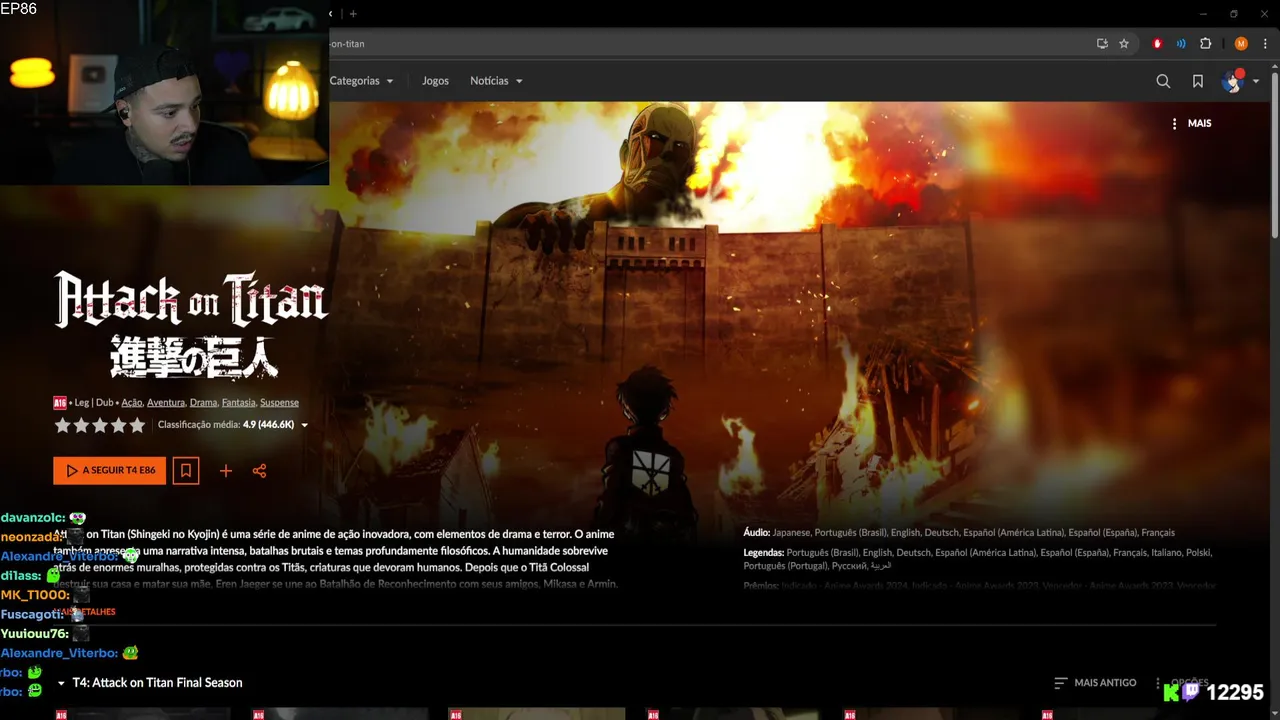Rate the show one star
Screen dimensions: 1280x720
point(62,425)
